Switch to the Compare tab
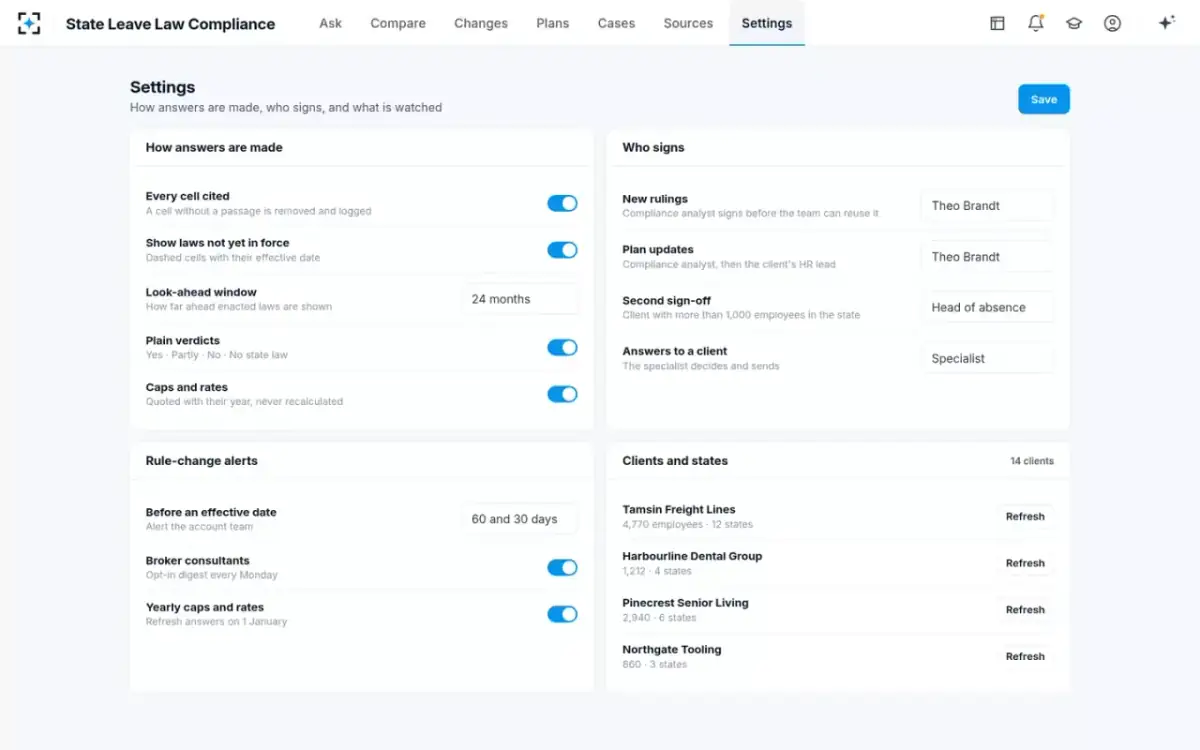Image resolution: width=1200 pixels, height=750 pixels. pos(398,23)
